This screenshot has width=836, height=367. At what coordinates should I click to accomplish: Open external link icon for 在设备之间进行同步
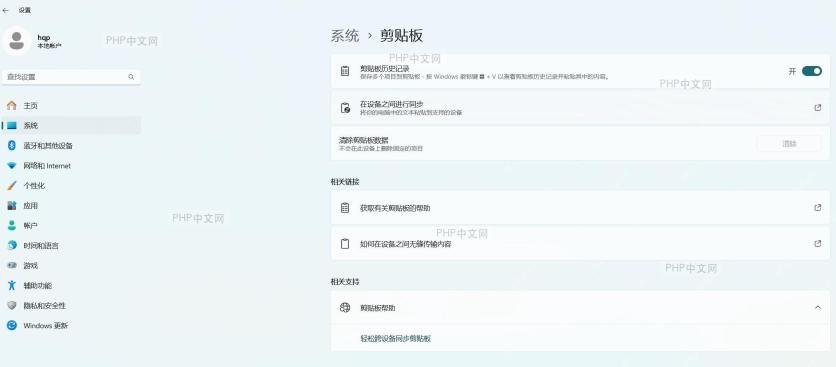(x=817, y=108)
